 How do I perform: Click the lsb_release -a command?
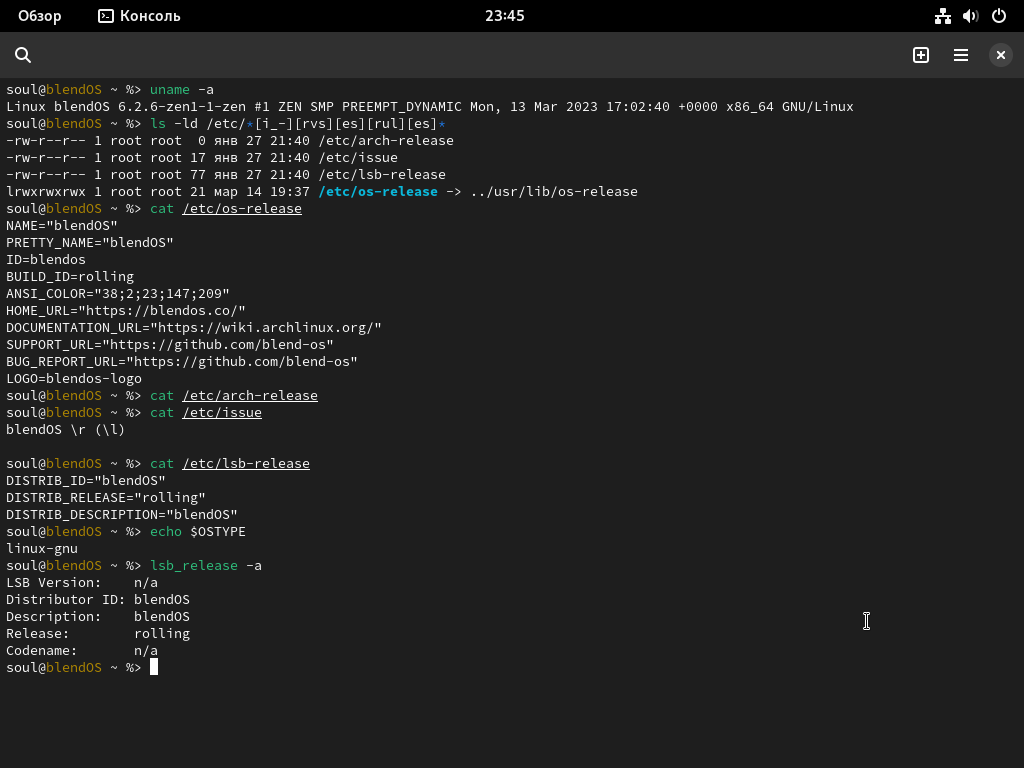[206, 565]
